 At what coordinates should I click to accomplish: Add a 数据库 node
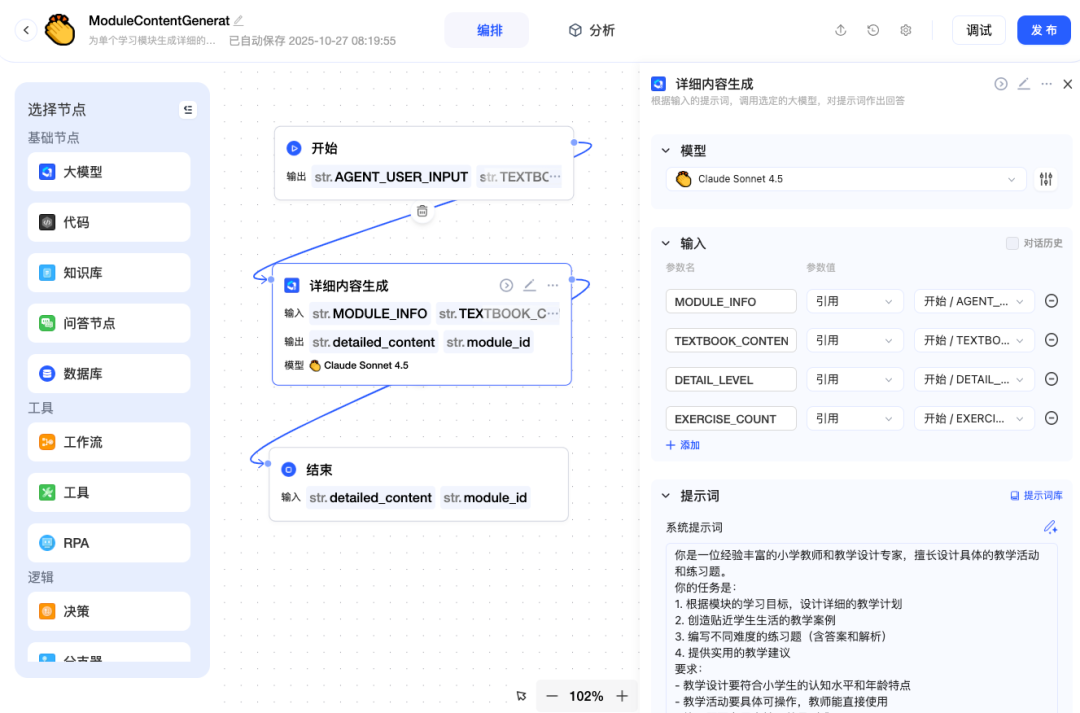(x=109, y=373)
